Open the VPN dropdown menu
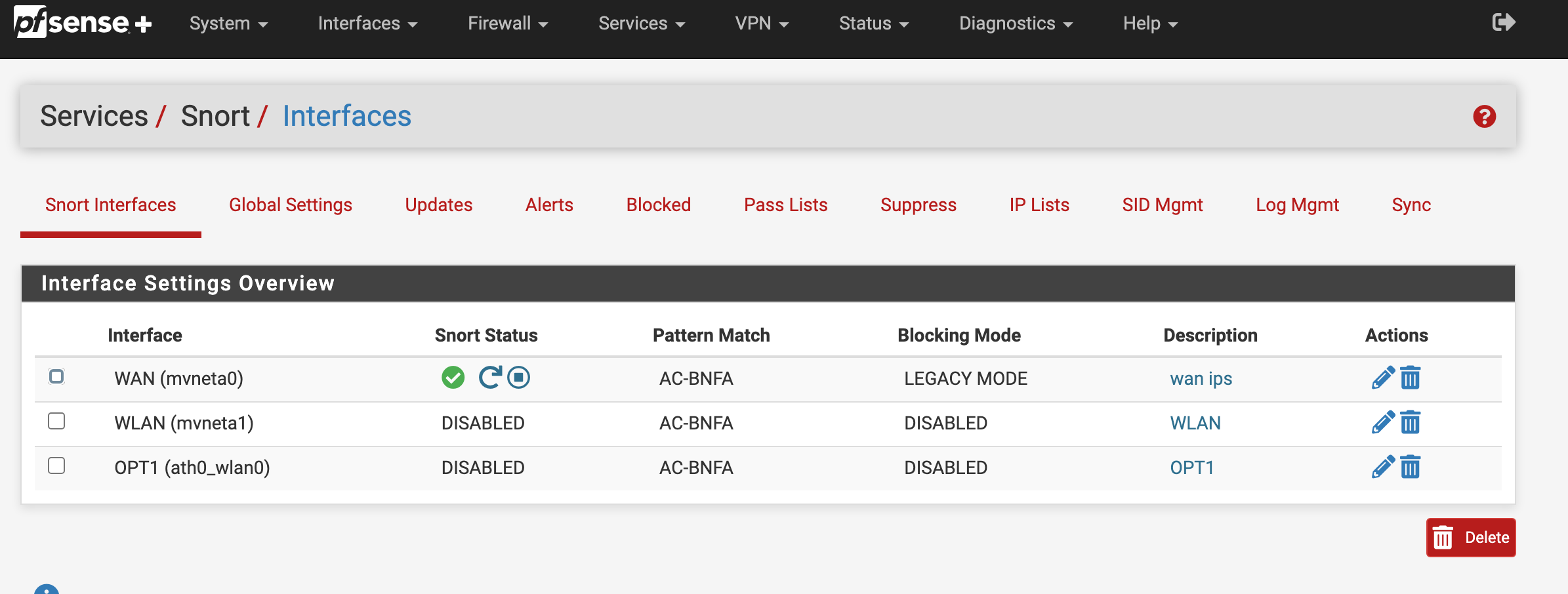This screenshot has width=1568, height=594. [762, 23]
